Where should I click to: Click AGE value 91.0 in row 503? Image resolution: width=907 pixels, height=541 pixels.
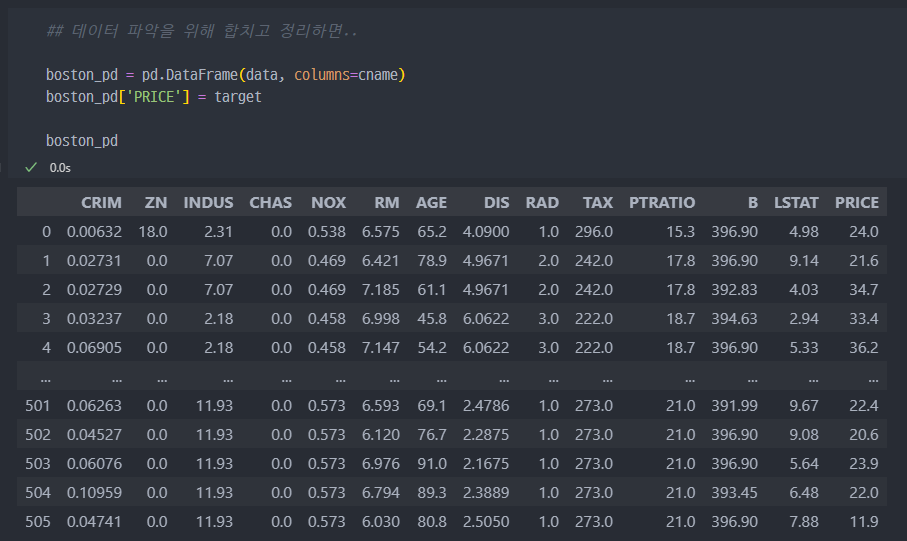(x=432, y=463)
